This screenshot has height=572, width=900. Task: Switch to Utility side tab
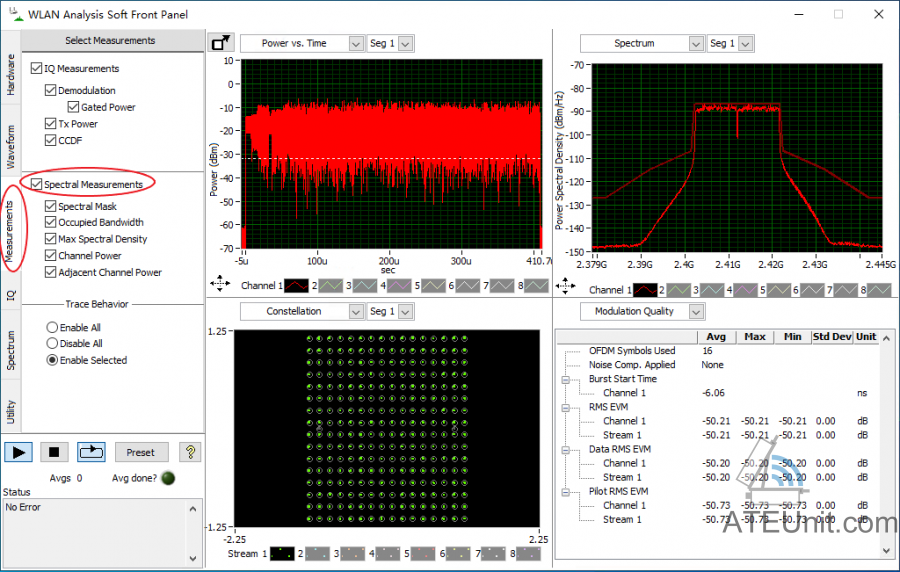click(10, 411)
